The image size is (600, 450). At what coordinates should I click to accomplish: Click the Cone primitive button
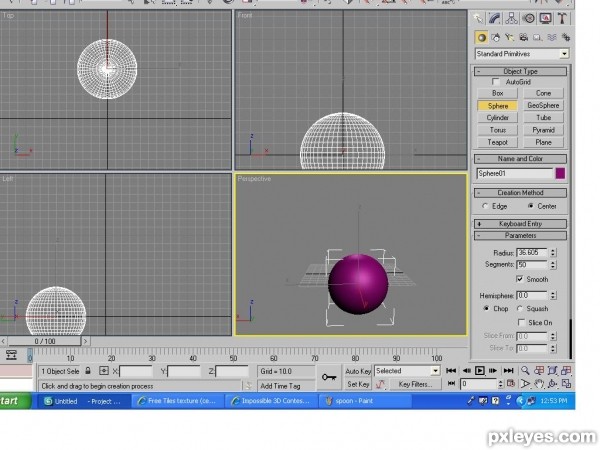543,93
